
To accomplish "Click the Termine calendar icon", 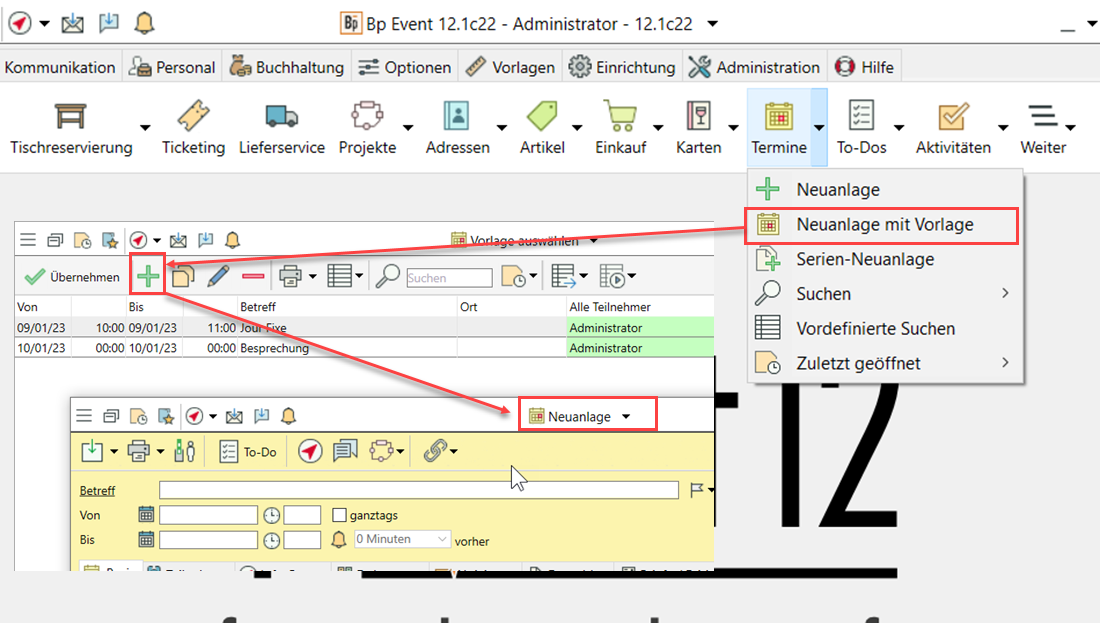I will pos(778,117).
